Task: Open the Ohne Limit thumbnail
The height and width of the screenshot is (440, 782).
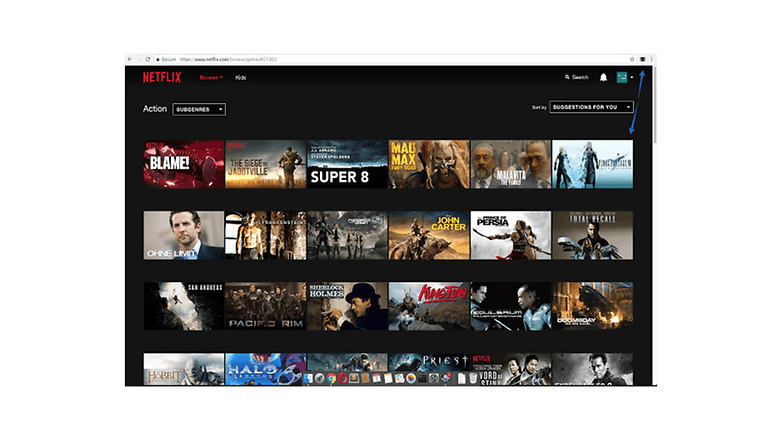Action: click(184, 235)
